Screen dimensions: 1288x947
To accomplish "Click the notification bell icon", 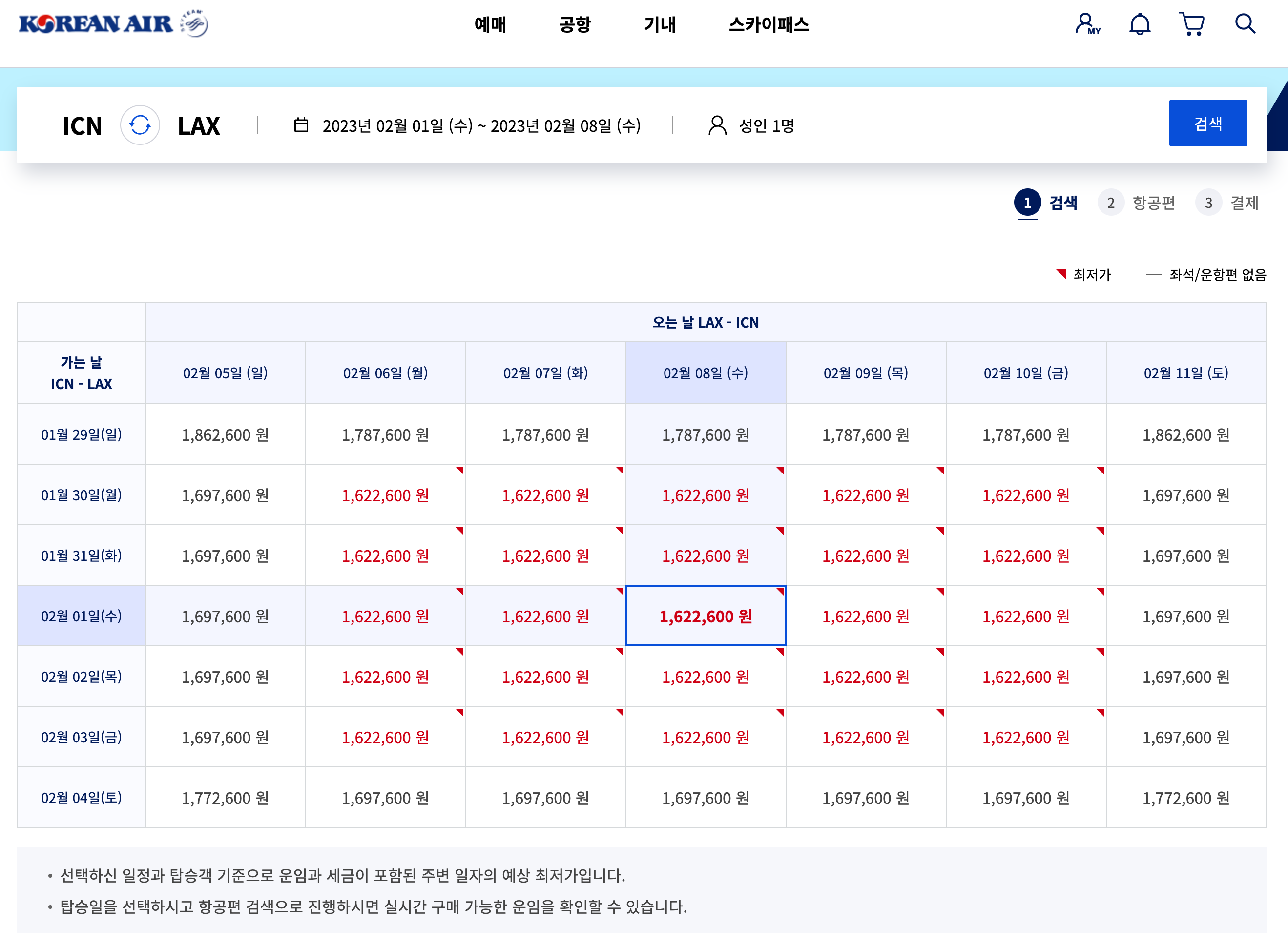I will click(1140, 24).
